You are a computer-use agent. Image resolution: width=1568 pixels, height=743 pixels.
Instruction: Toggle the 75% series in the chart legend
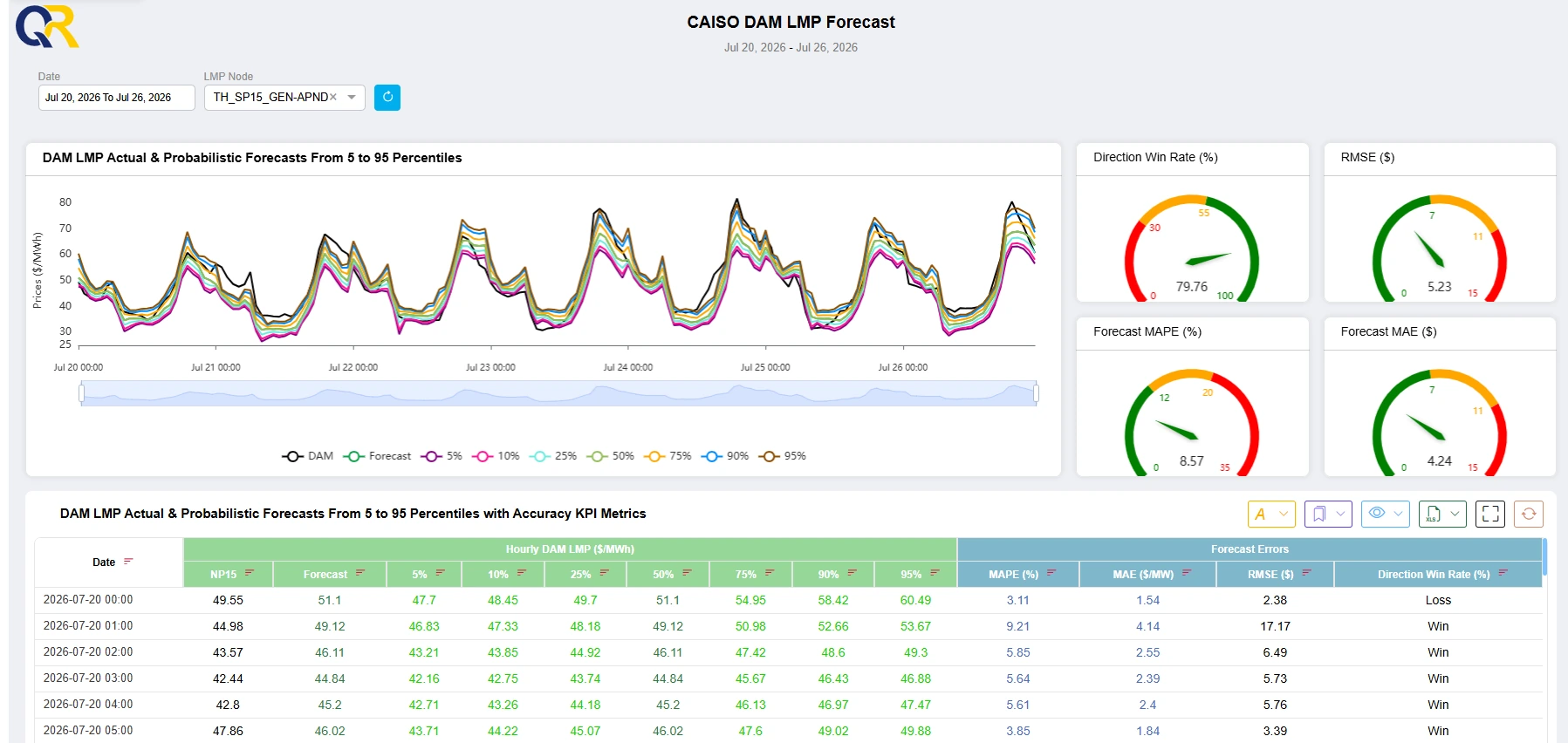click(x=668, y=456)
